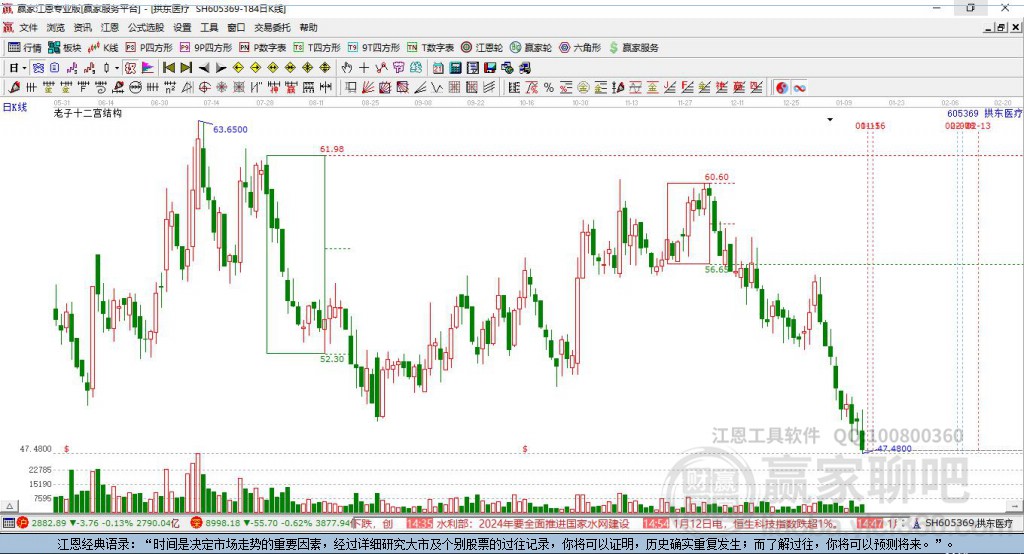Image resolution: width=1024 pixels, height=554 pixels.
Task: Select the Gann angle triangle tool
Action: pyautogui.click(x=188, y=88)
